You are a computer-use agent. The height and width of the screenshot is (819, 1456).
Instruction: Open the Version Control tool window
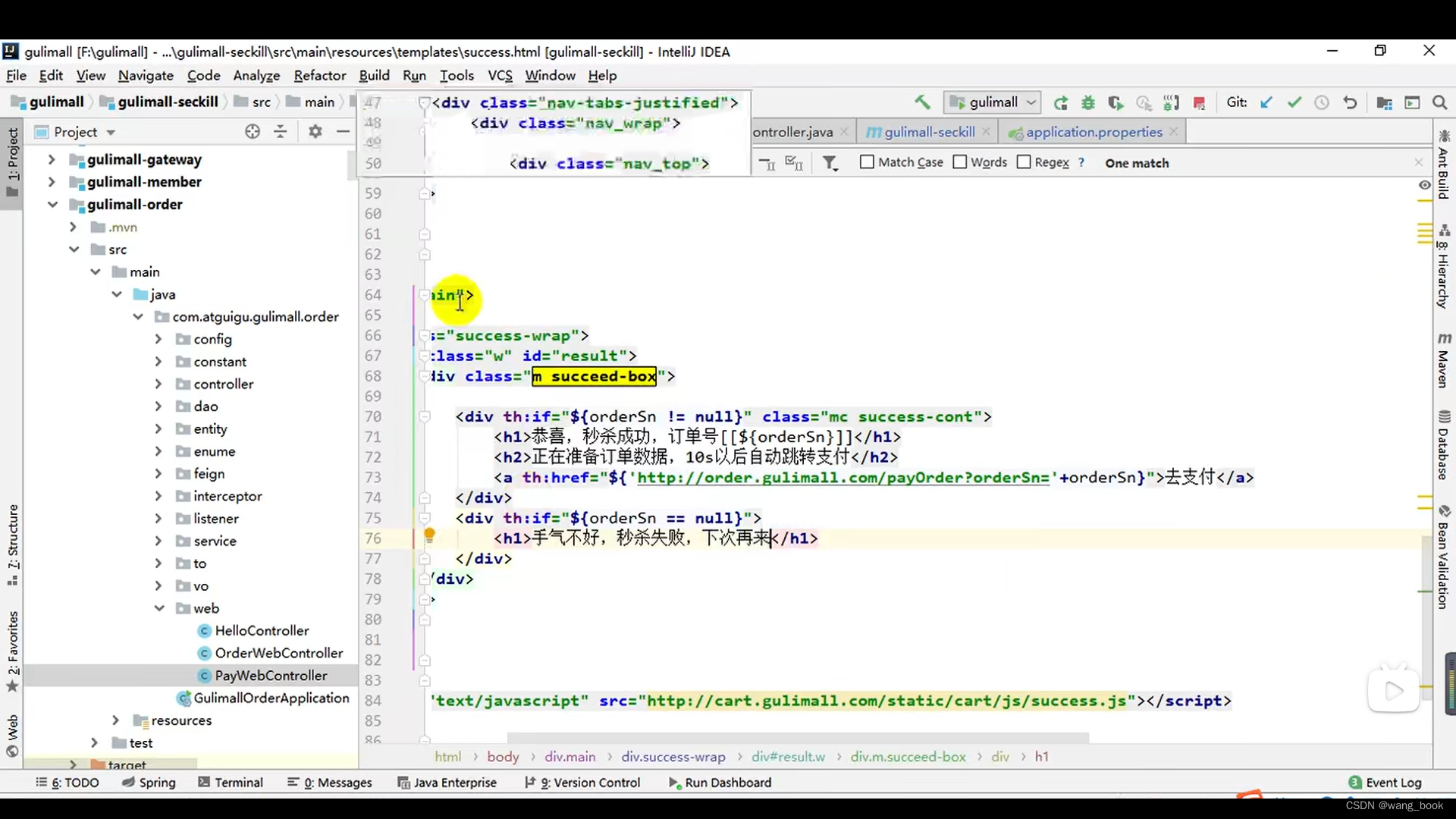pos(582,783)
